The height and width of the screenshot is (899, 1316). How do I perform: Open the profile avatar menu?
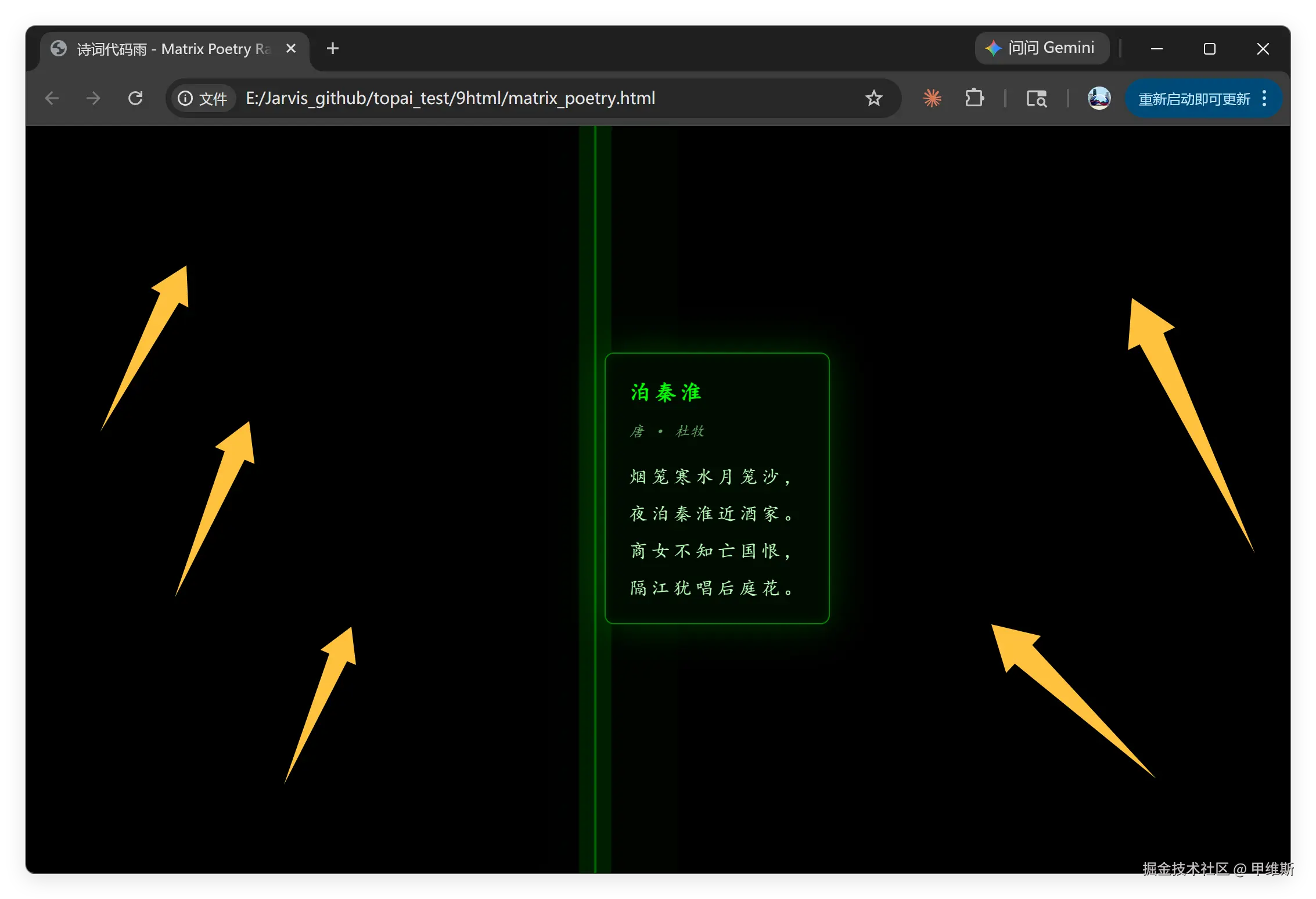[x=1099, y=98]
